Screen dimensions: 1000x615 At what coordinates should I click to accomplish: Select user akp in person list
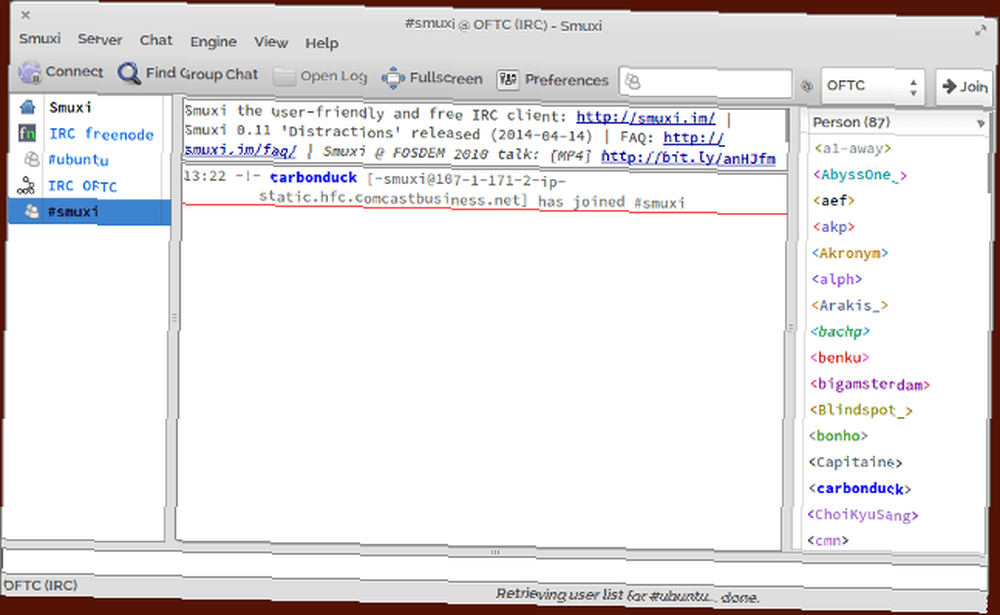[x=834, y=227]
